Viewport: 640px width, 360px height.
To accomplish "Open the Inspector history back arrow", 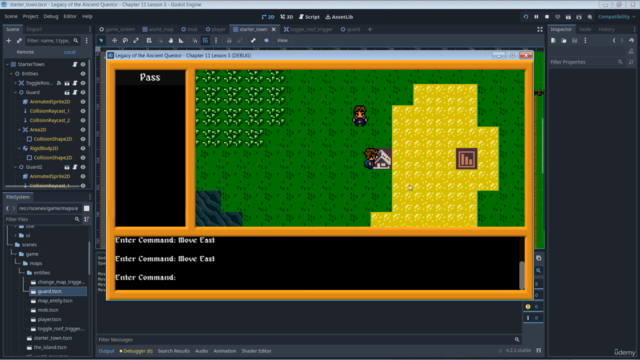I will click(x=614, y=40).
